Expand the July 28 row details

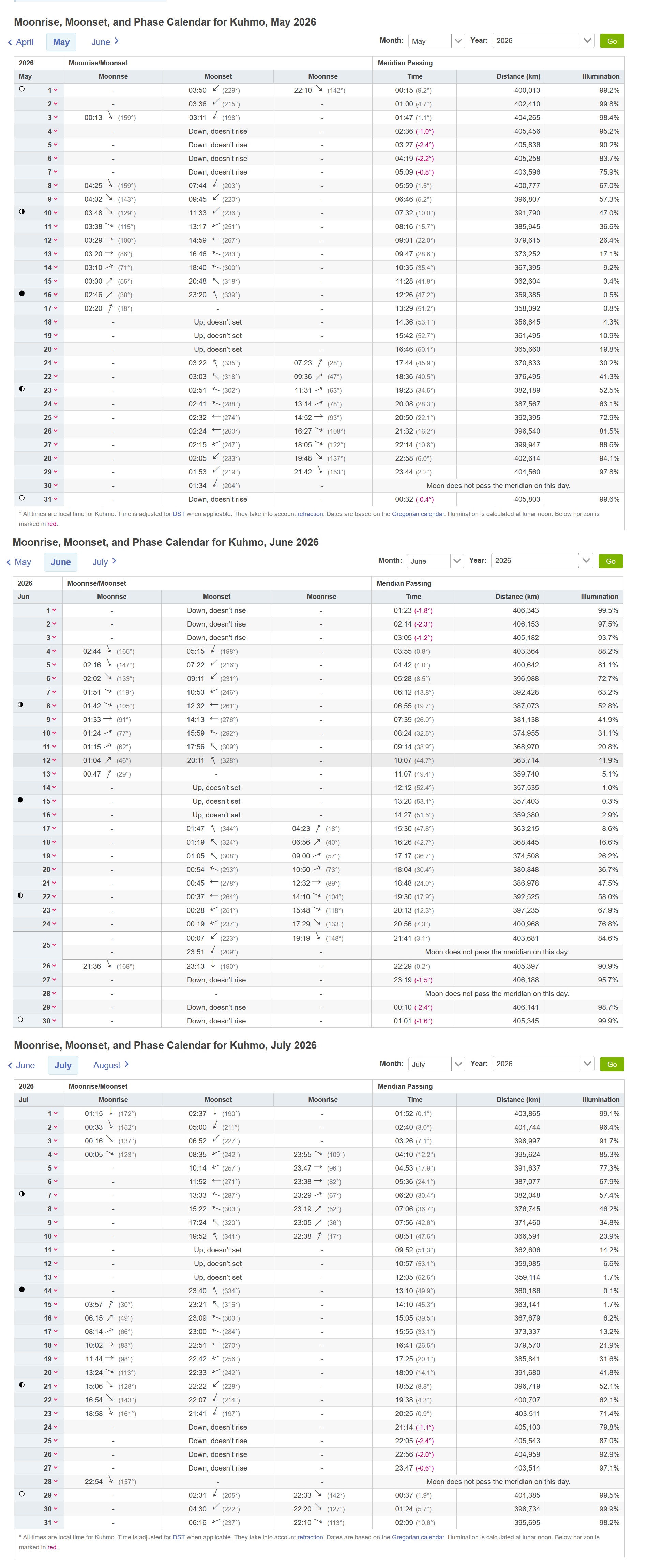click(x=56, y=1481)
